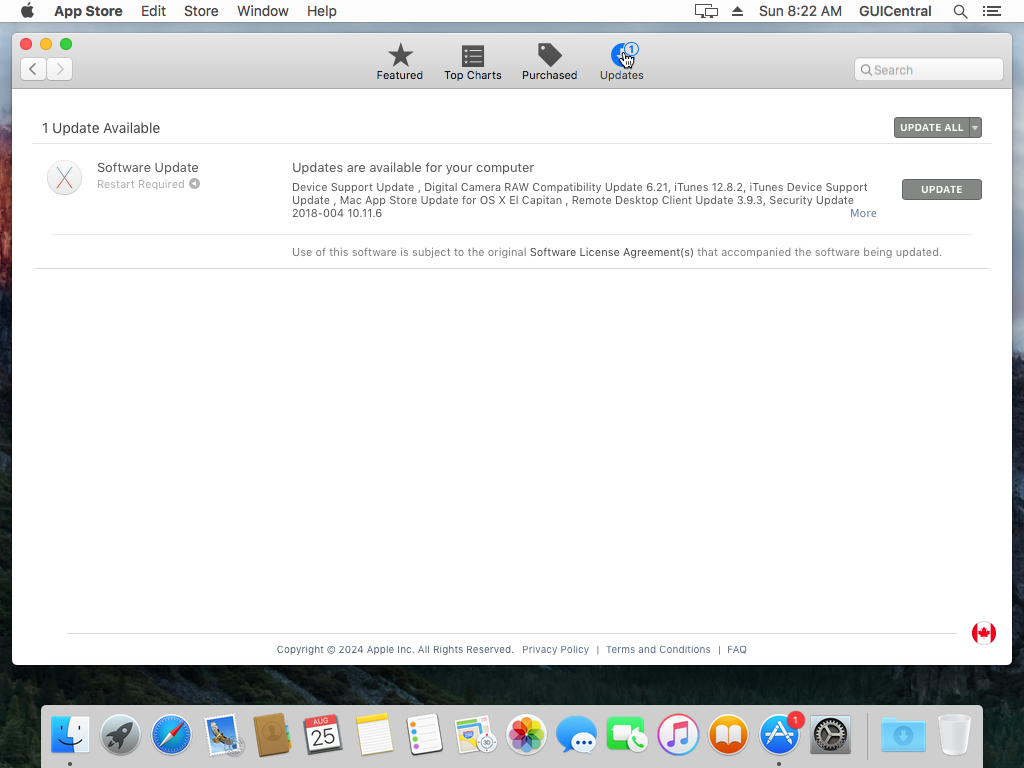1024x768 pixels.
Task: Open the Apple menu
Action: pyautogui.click(x=27, y=11)
